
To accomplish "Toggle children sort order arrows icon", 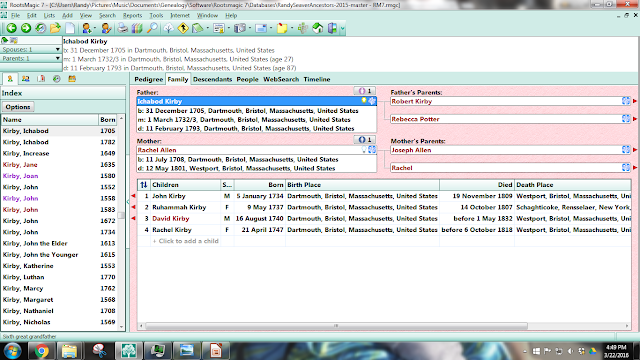I will (144, 185).
